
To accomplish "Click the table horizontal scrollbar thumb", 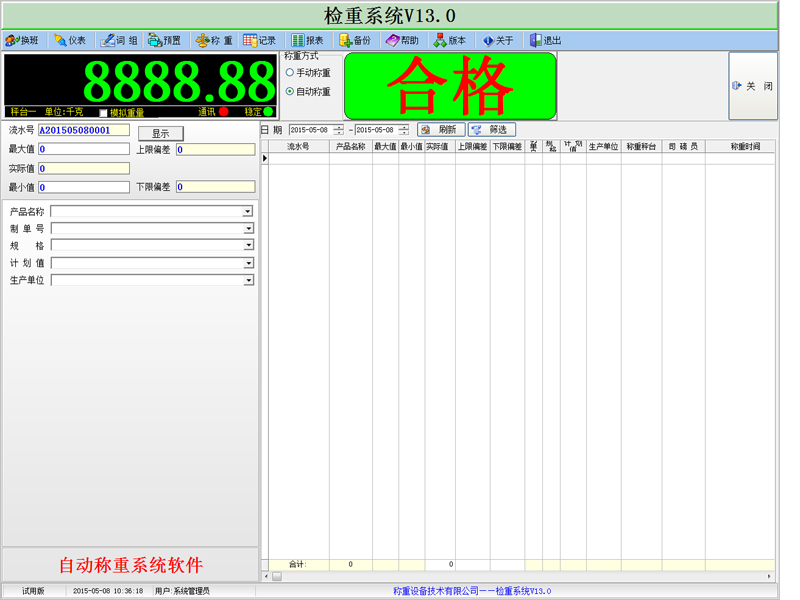I will (x=277, y=577).
